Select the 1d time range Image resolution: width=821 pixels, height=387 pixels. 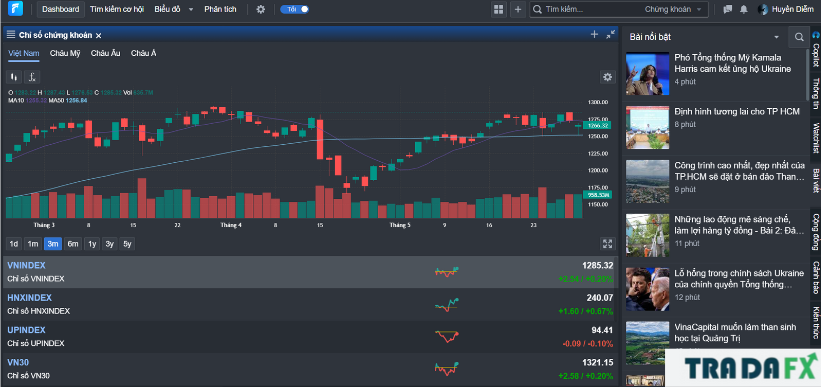[14, 244]
